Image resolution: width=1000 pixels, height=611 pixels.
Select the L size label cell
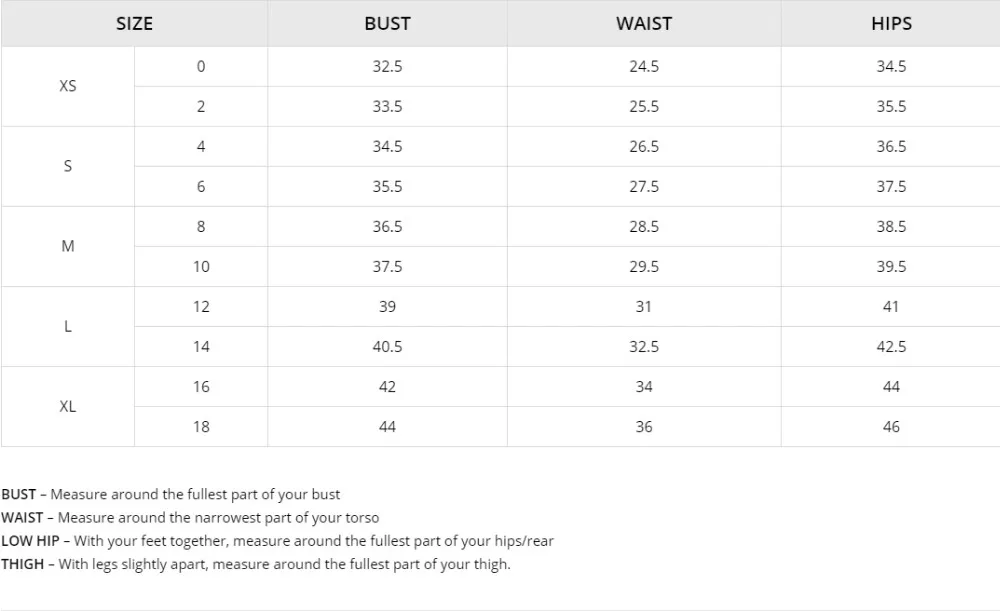pos(68,327)
